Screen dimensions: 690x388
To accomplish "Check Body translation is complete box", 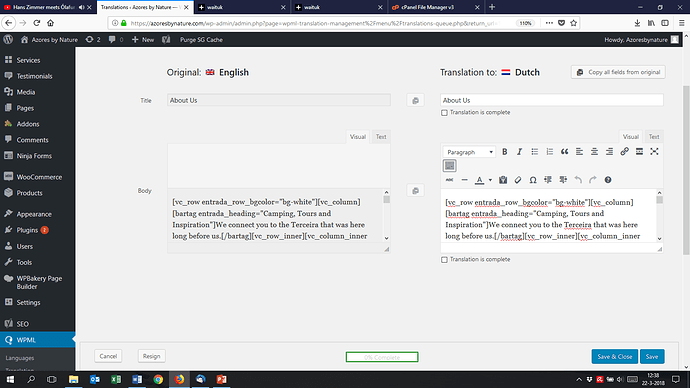I will point(444,260).
